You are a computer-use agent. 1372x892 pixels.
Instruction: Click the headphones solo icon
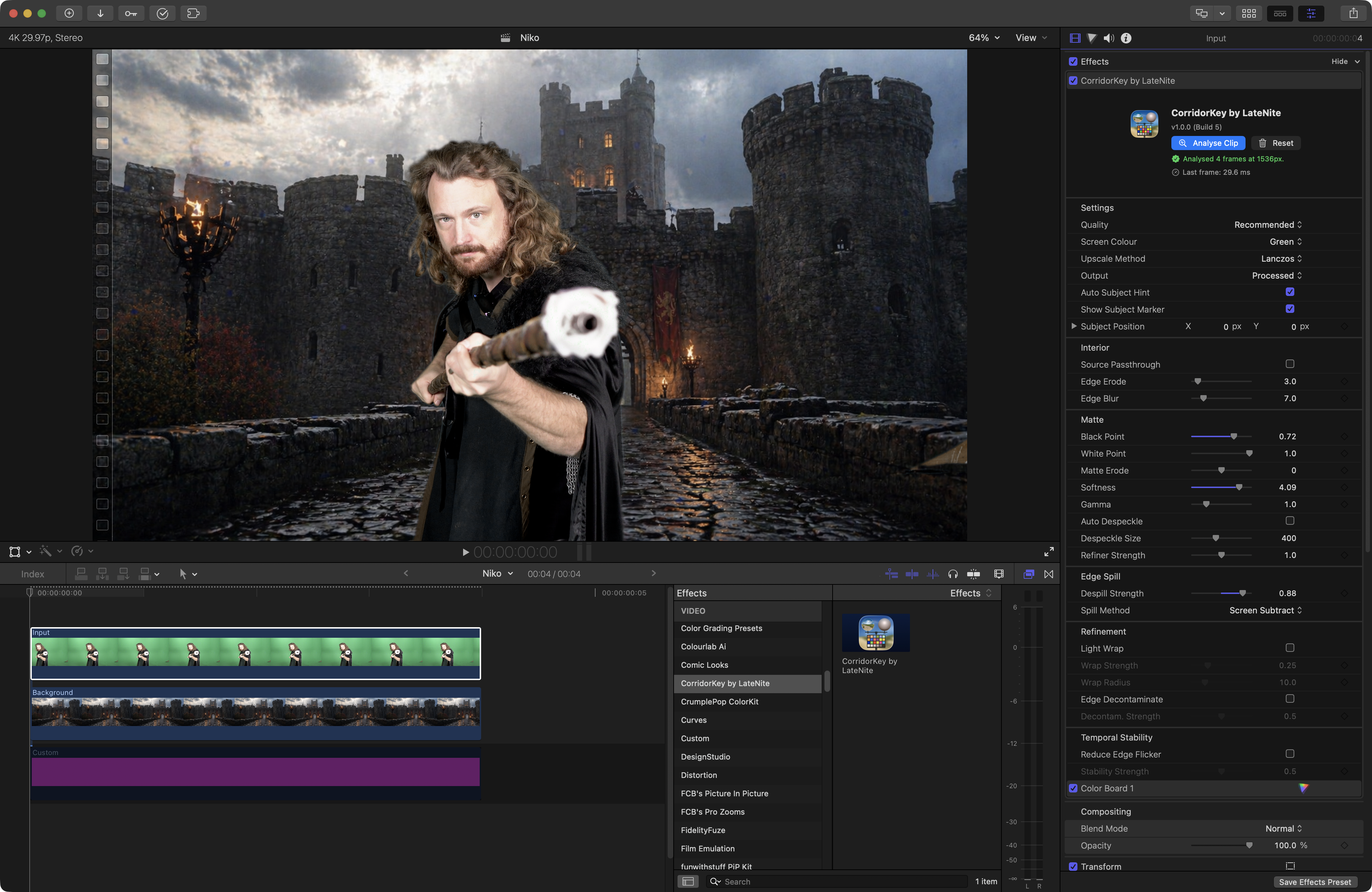[x=953, y=574]
